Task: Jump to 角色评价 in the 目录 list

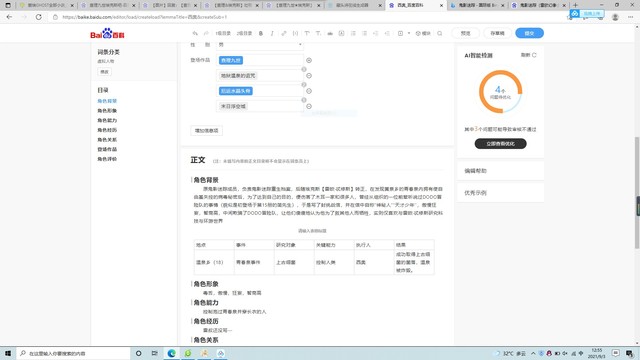Action: click(107, 159)
